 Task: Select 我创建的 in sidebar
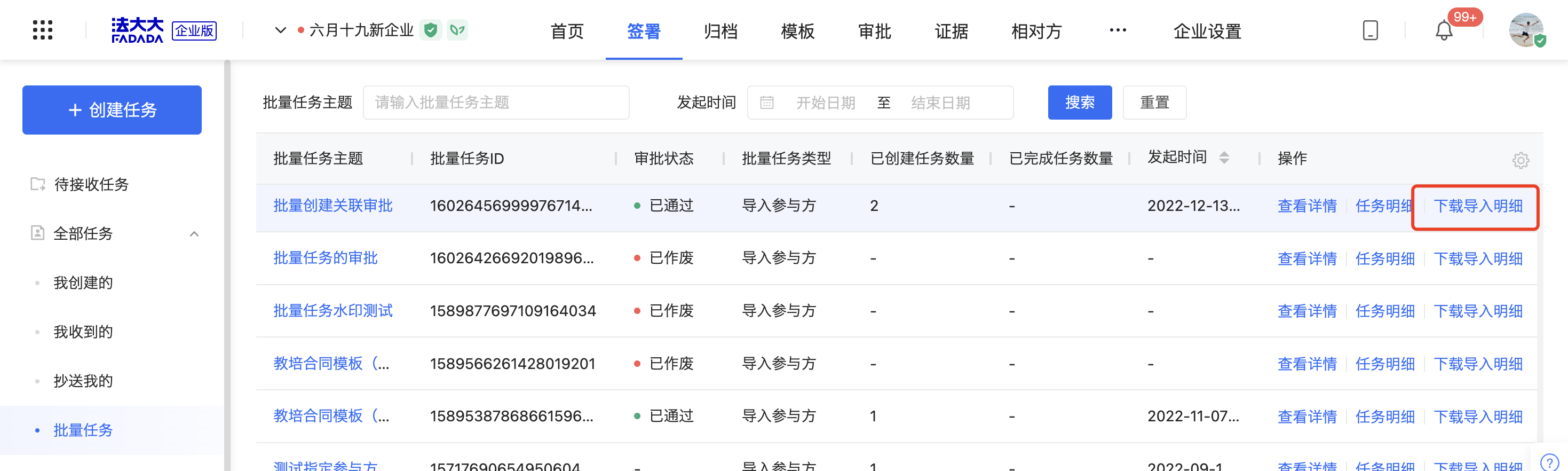[x=83, y=282]
